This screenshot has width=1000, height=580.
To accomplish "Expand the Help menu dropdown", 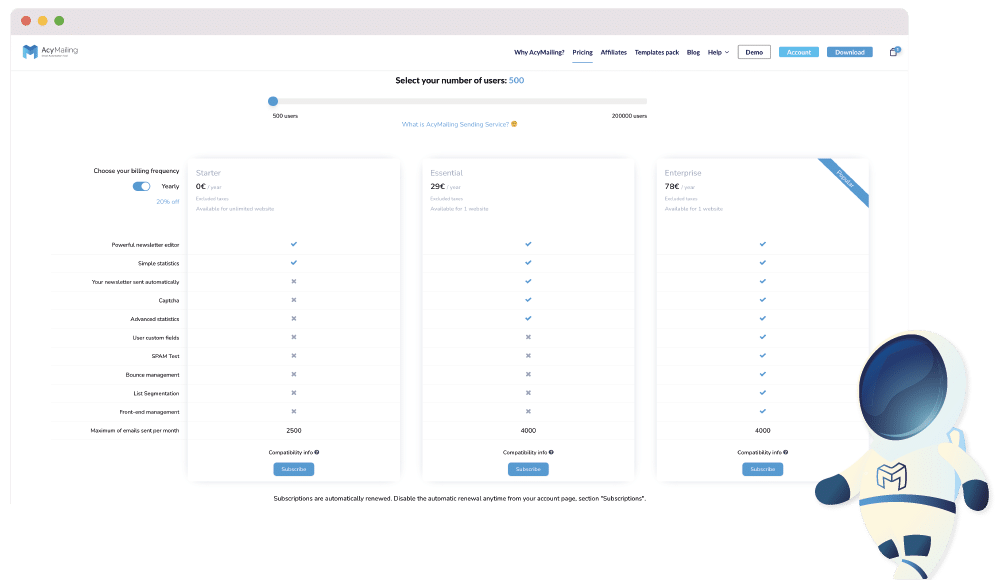I will click(718, 52).
